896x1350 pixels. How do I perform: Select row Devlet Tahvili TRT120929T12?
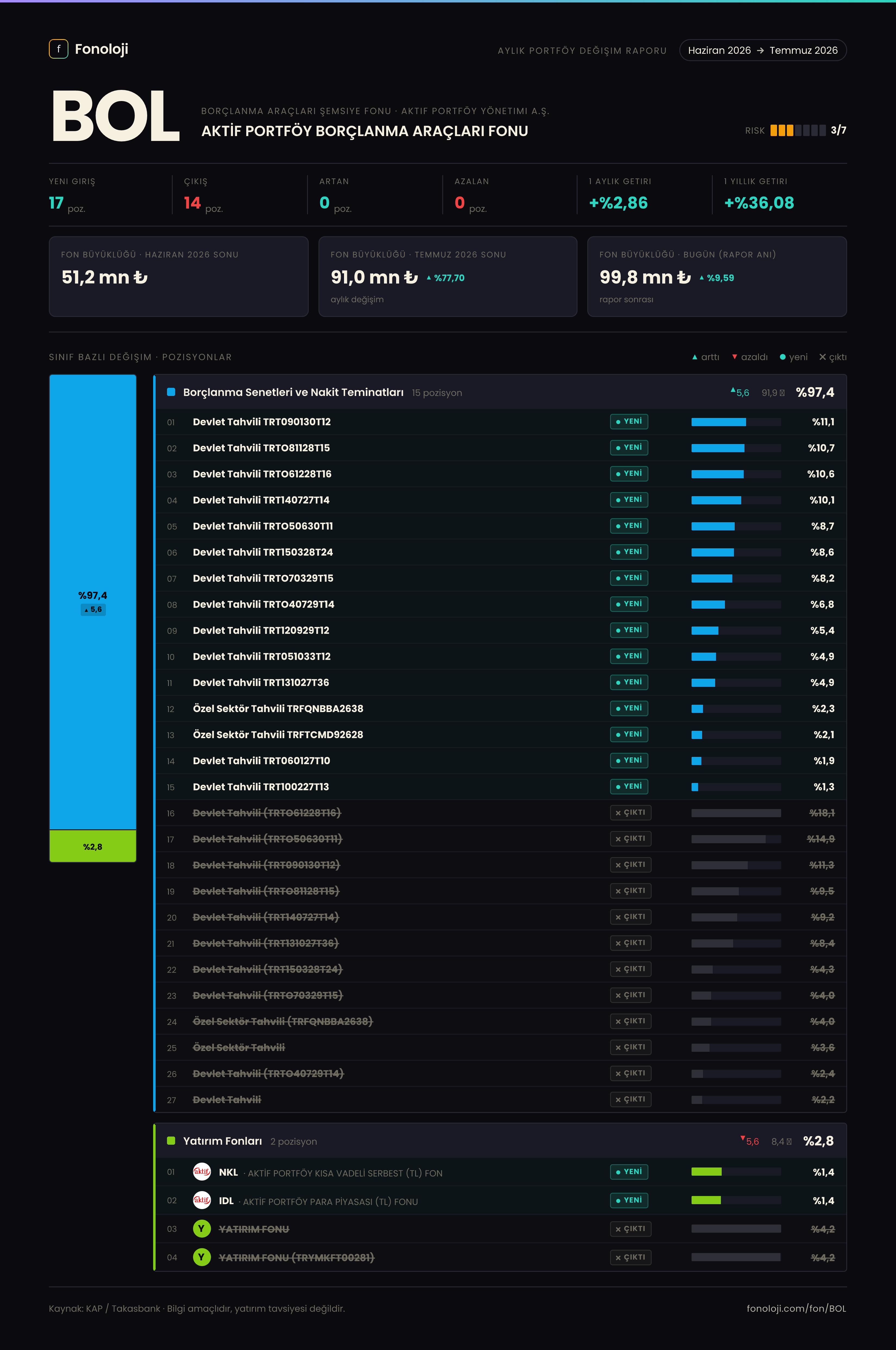501,630
